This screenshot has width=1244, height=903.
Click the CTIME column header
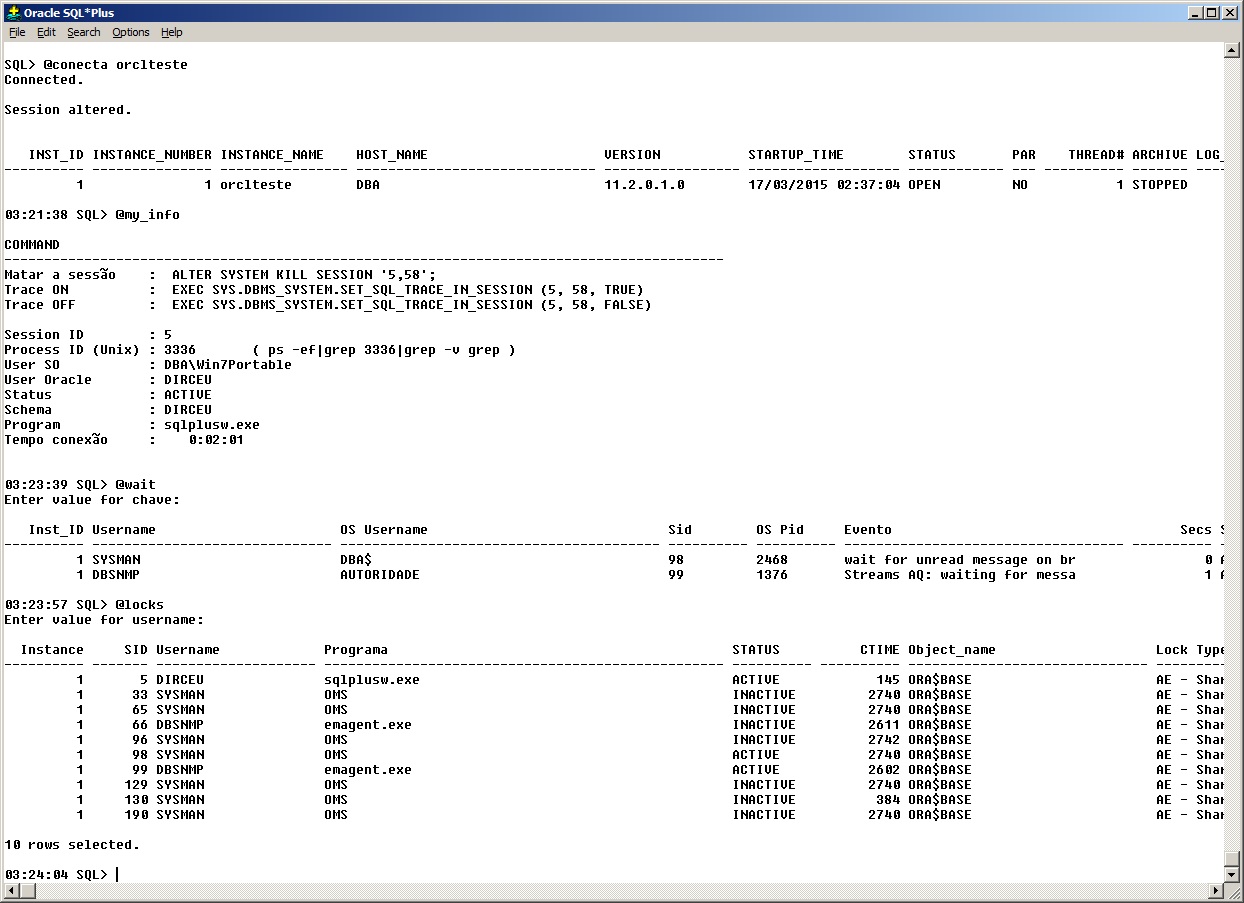click(x=880, y=650)
